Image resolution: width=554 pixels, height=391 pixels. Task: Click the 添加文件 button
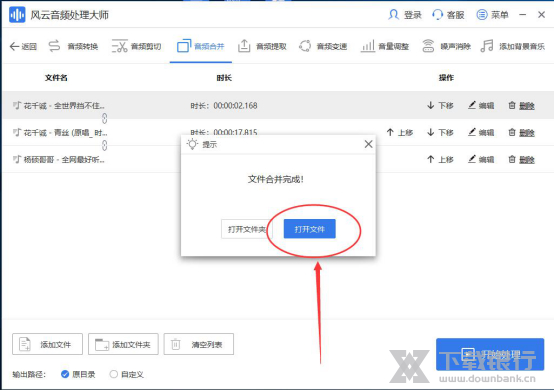tap(47, 344)
